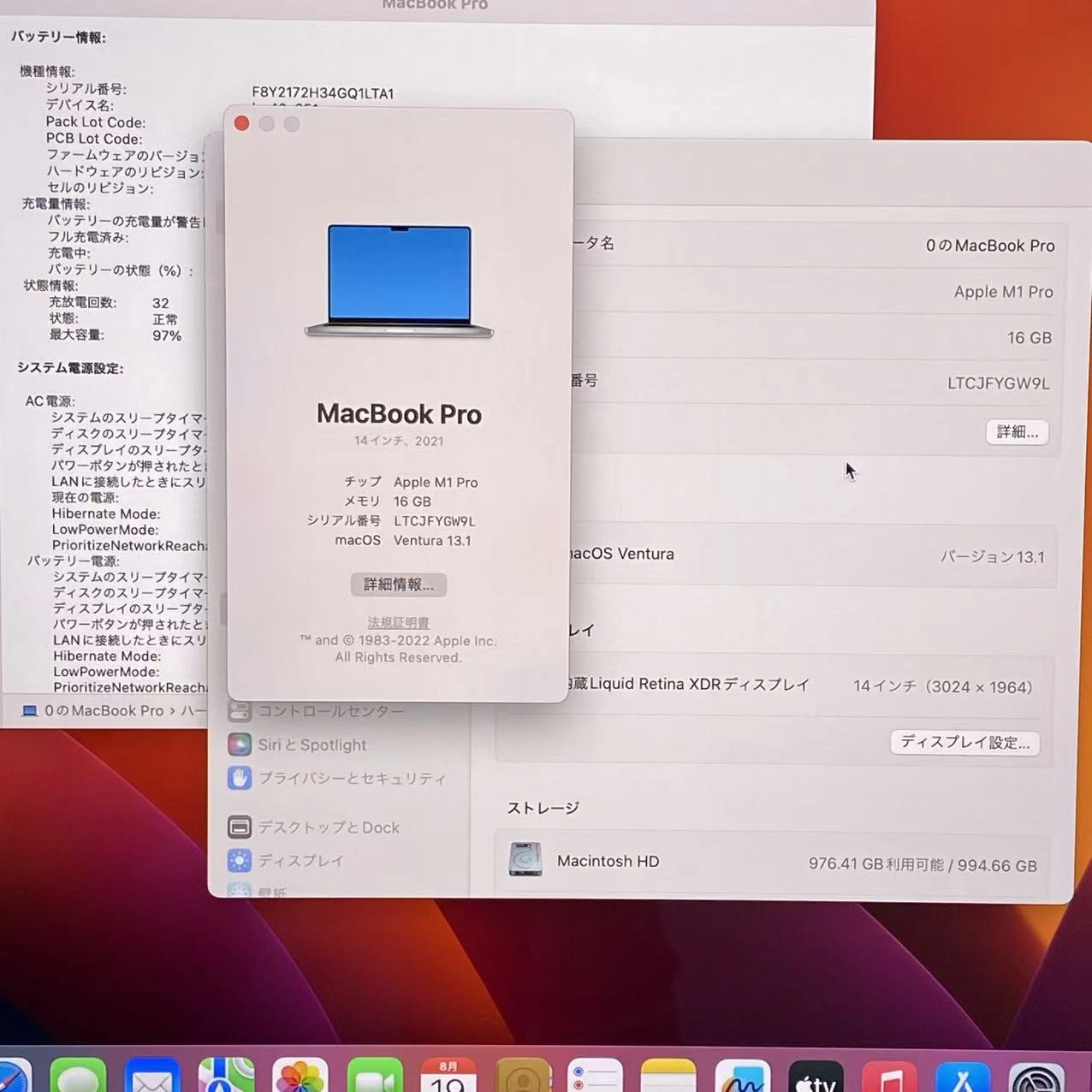This screenshot has height=1092, width=1092.
Task: Launch the Music app from the Dock
Action: point(889,1076)
